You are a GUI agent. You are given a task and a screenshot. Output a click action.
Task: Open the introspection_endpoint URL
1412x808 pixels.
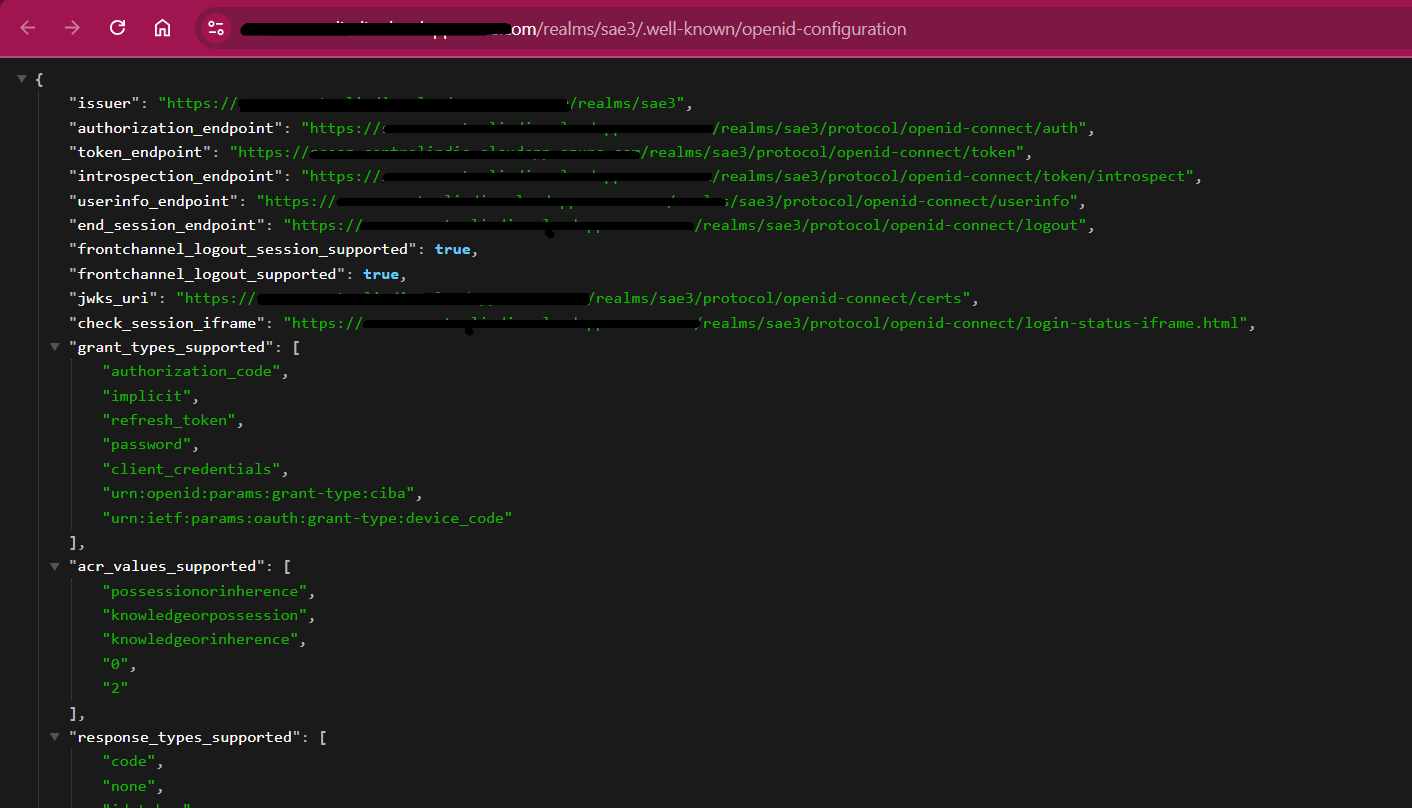click(950, 177)
